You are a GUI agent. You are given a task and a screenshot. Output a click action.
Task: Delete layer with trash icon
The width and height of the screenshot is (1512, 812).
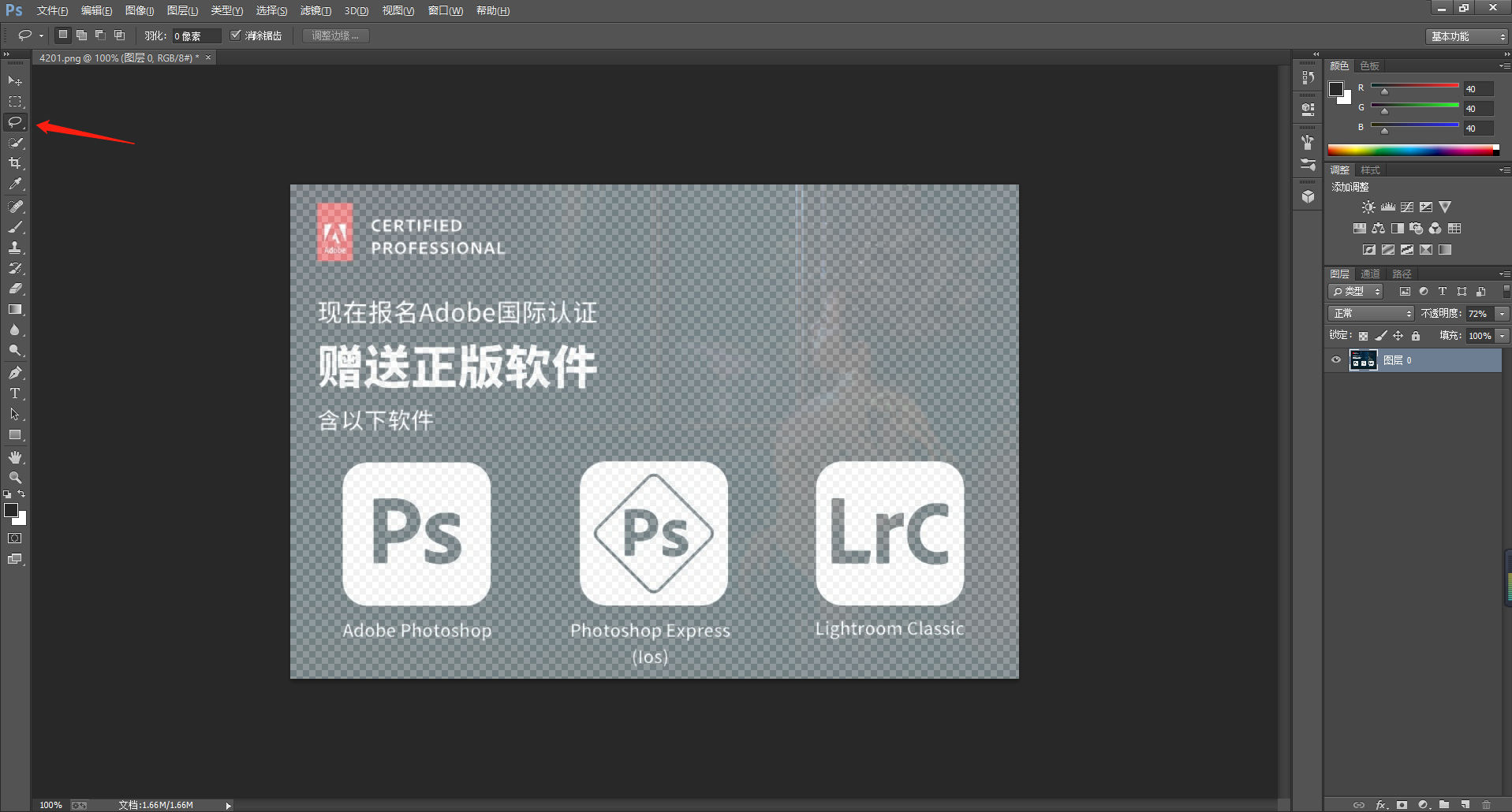(1486, 805)
